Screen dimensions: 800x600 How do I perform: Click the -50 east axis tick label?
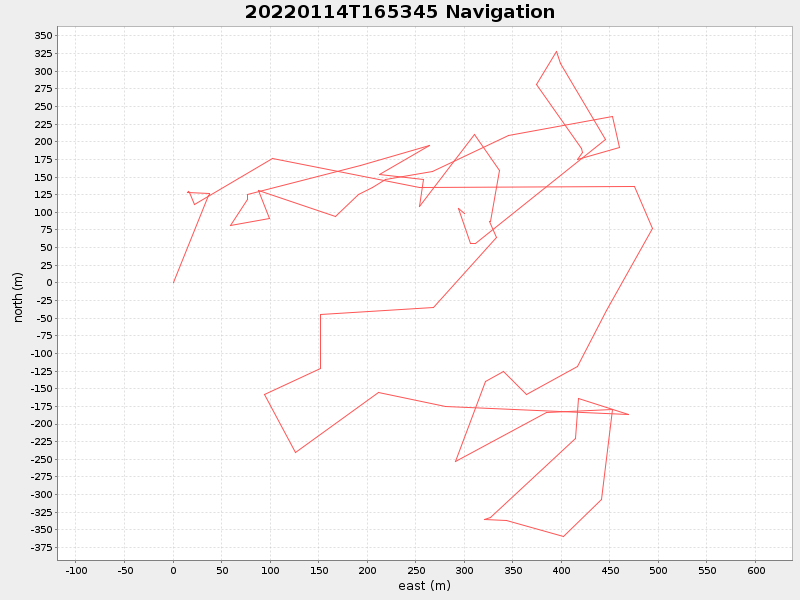(125, 570)
